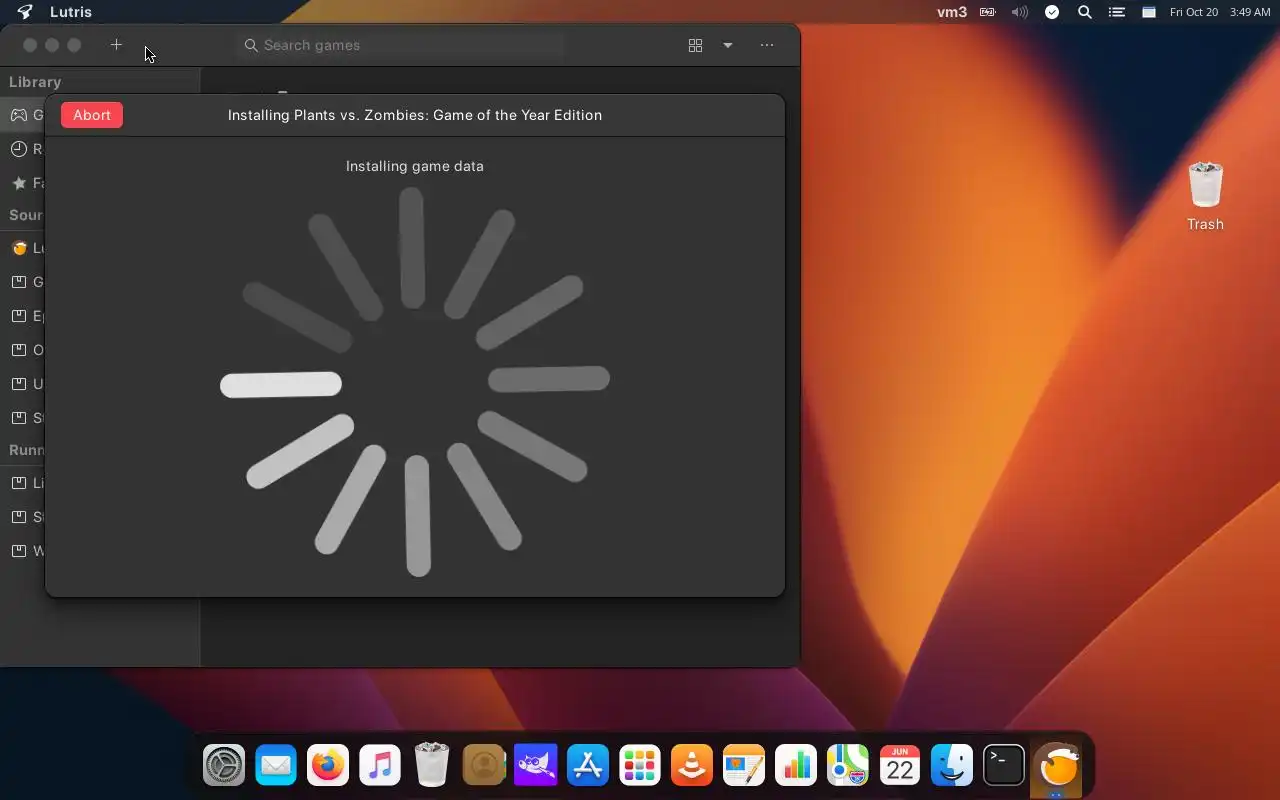The height and width of the screenshot is (800, 1280).
Task: Focus the Search games field
Action: [x=401, y=45]
